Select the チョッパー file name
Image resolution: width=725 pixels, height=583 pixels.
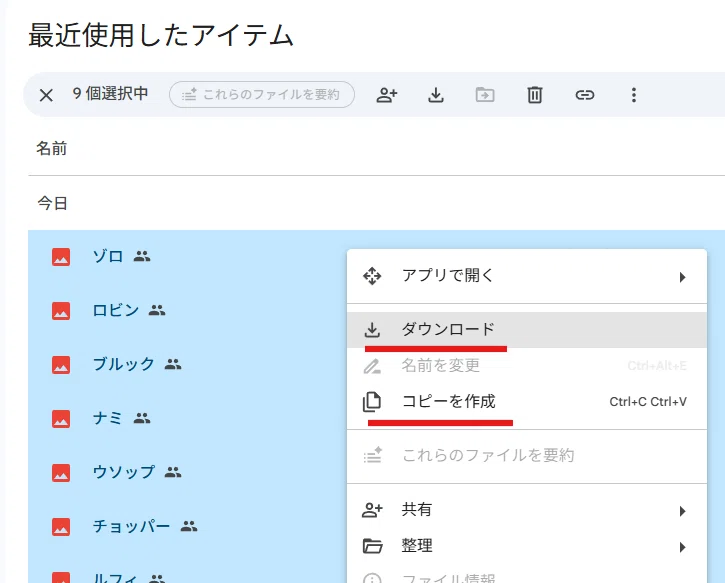point(131,526)
